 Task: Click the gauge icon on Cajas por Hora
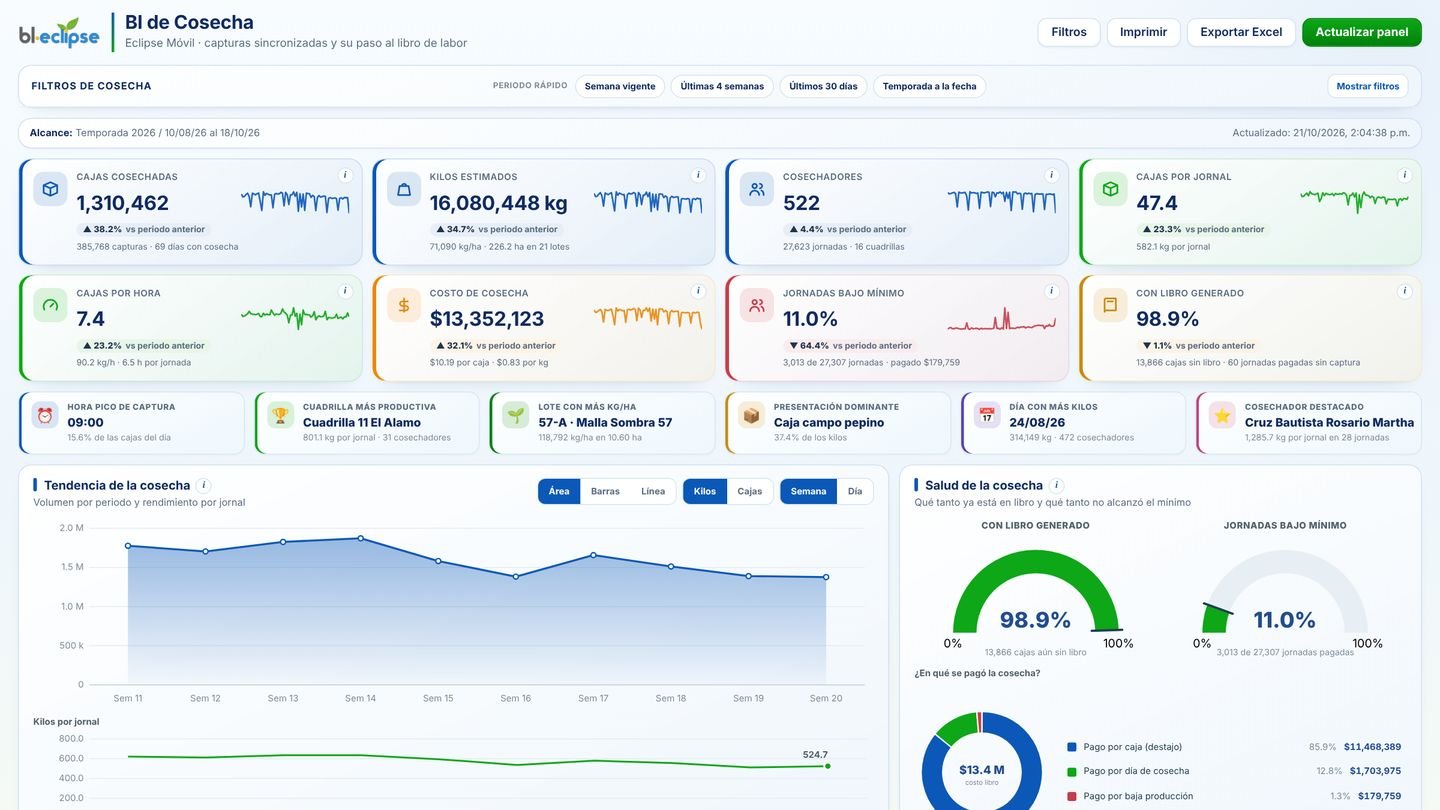[50, 305]
